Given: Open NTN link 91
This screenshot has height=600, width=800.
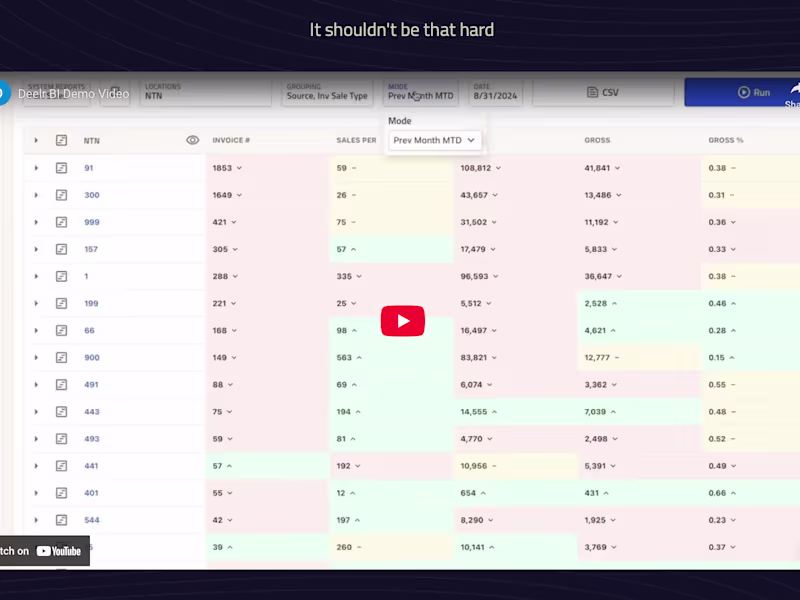Looking at the screenshot, I should (x=89, y=168).
